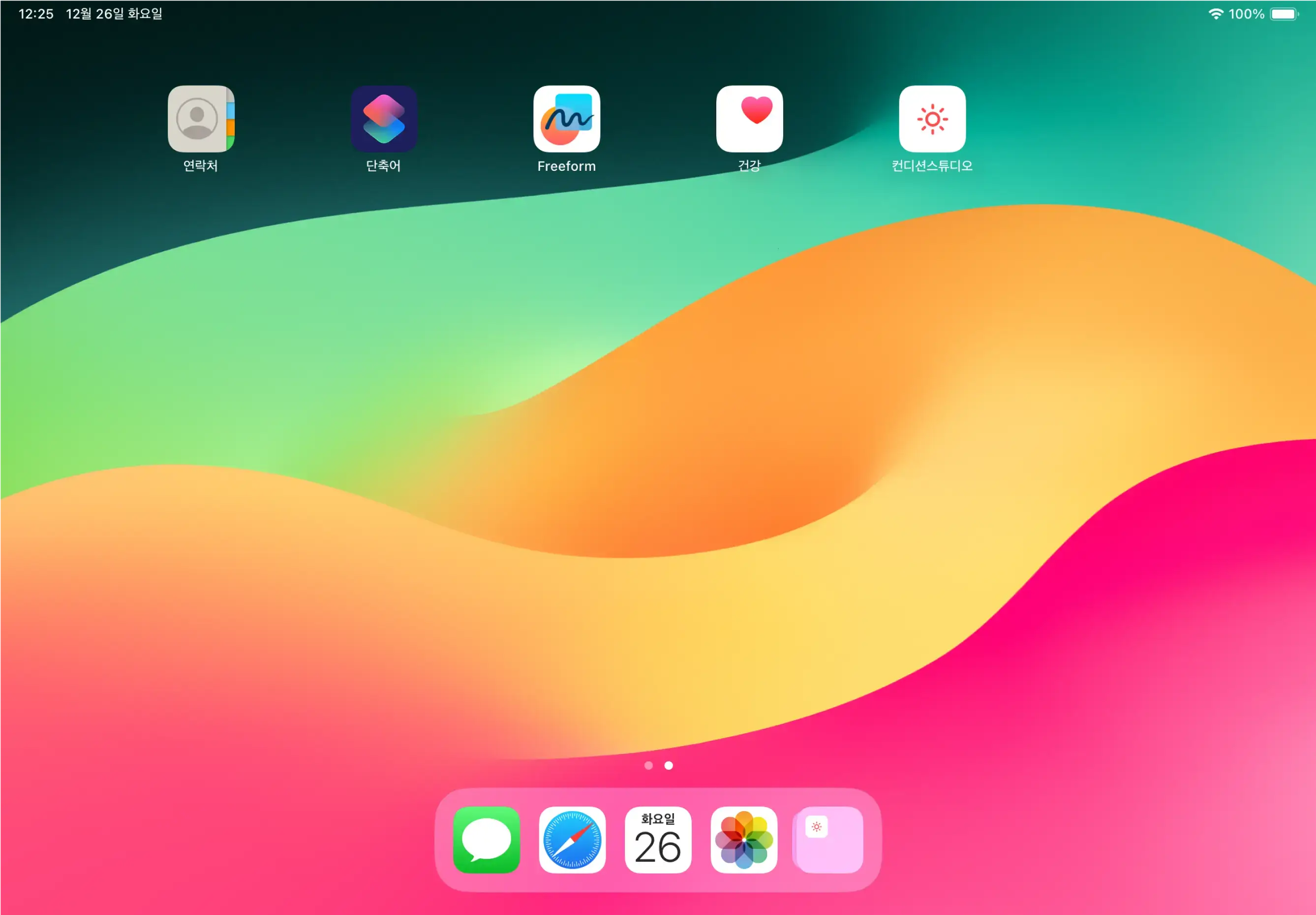Tap the 컨디션스튜디오 label text
Image resolution: width=1316 pixels, height=915 pixels.
(932, 166)
